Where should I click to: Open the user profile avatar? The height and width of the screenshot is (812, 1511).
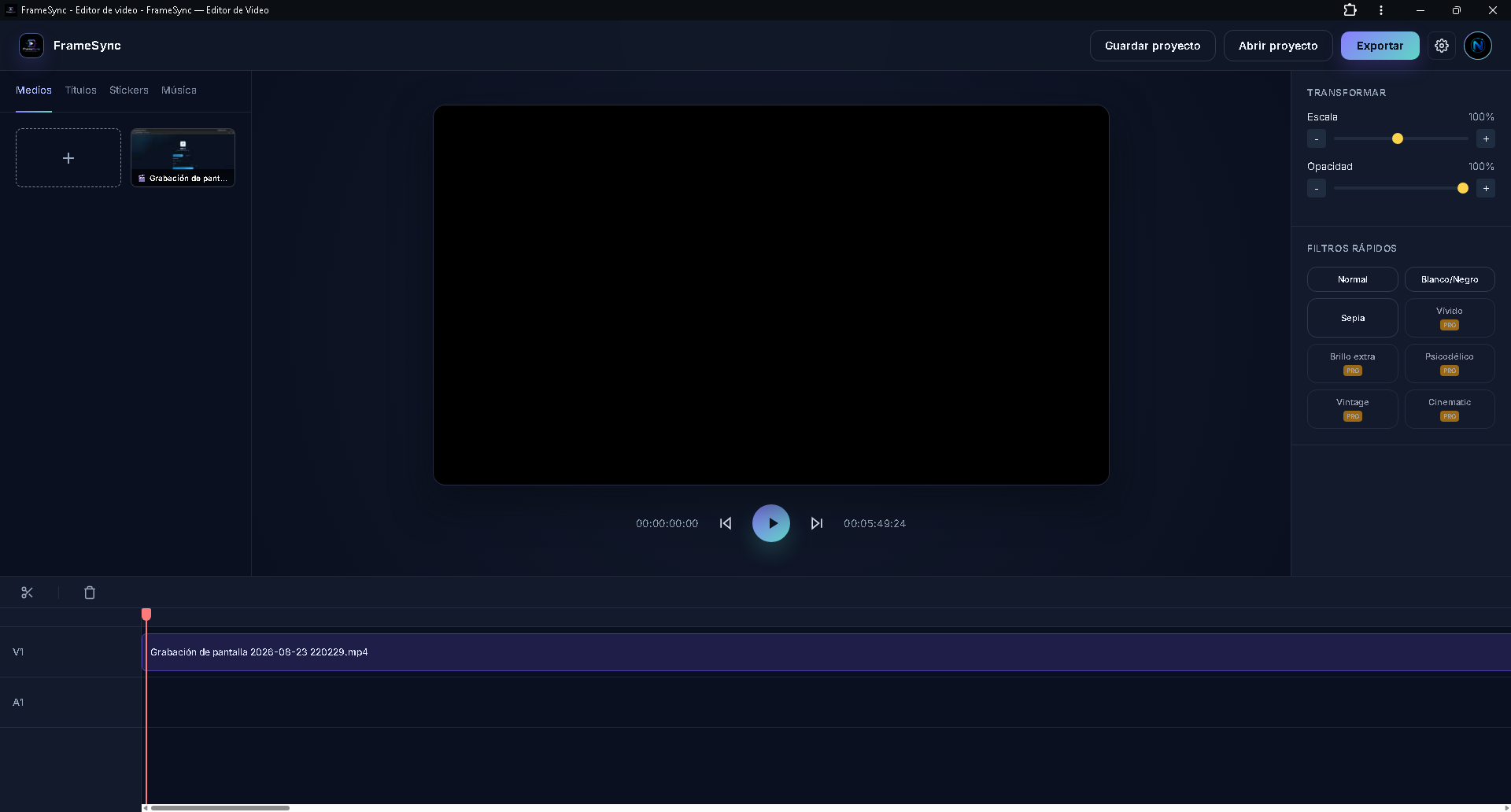pyautogui.click(x=1478, y=46)
